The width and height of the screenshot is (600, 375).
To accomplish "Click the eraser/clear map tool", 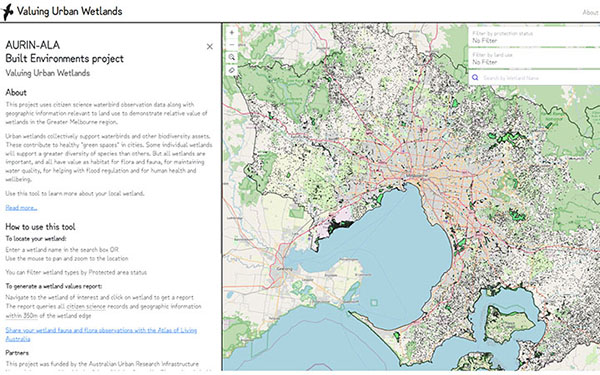I will (x=232, y=70).
